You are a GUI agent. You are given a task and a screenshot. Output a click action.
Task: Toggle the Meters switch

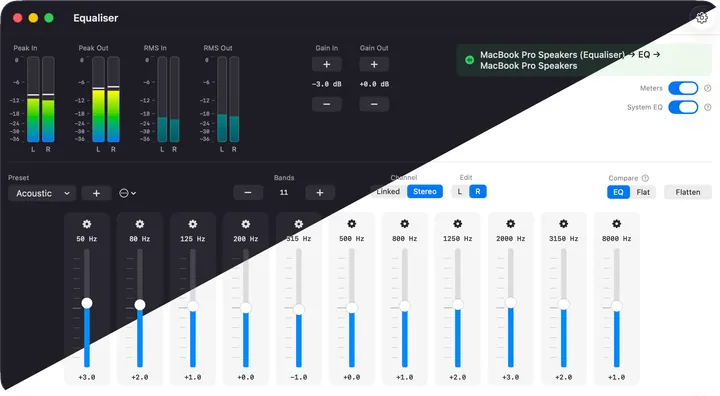(x=683, y=88)
